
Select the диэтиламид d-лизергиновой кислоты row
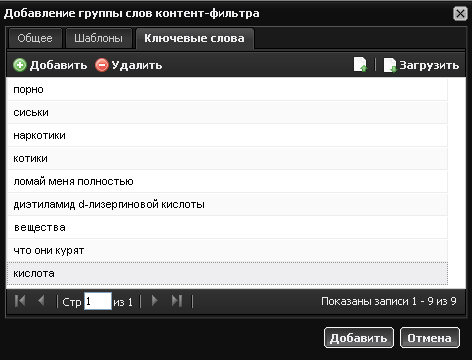click(x=227, y=204)
